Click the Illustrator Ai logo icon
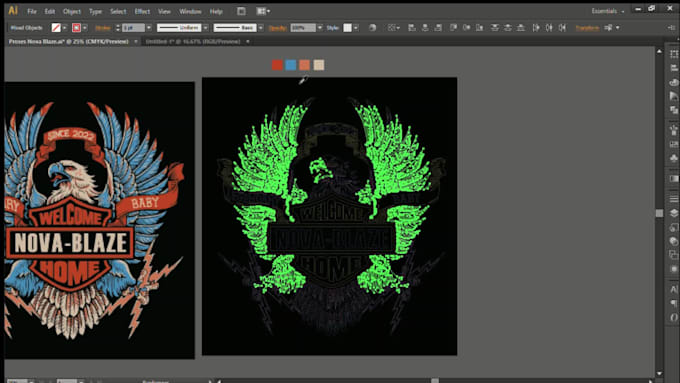 click(x=13, y=11)
